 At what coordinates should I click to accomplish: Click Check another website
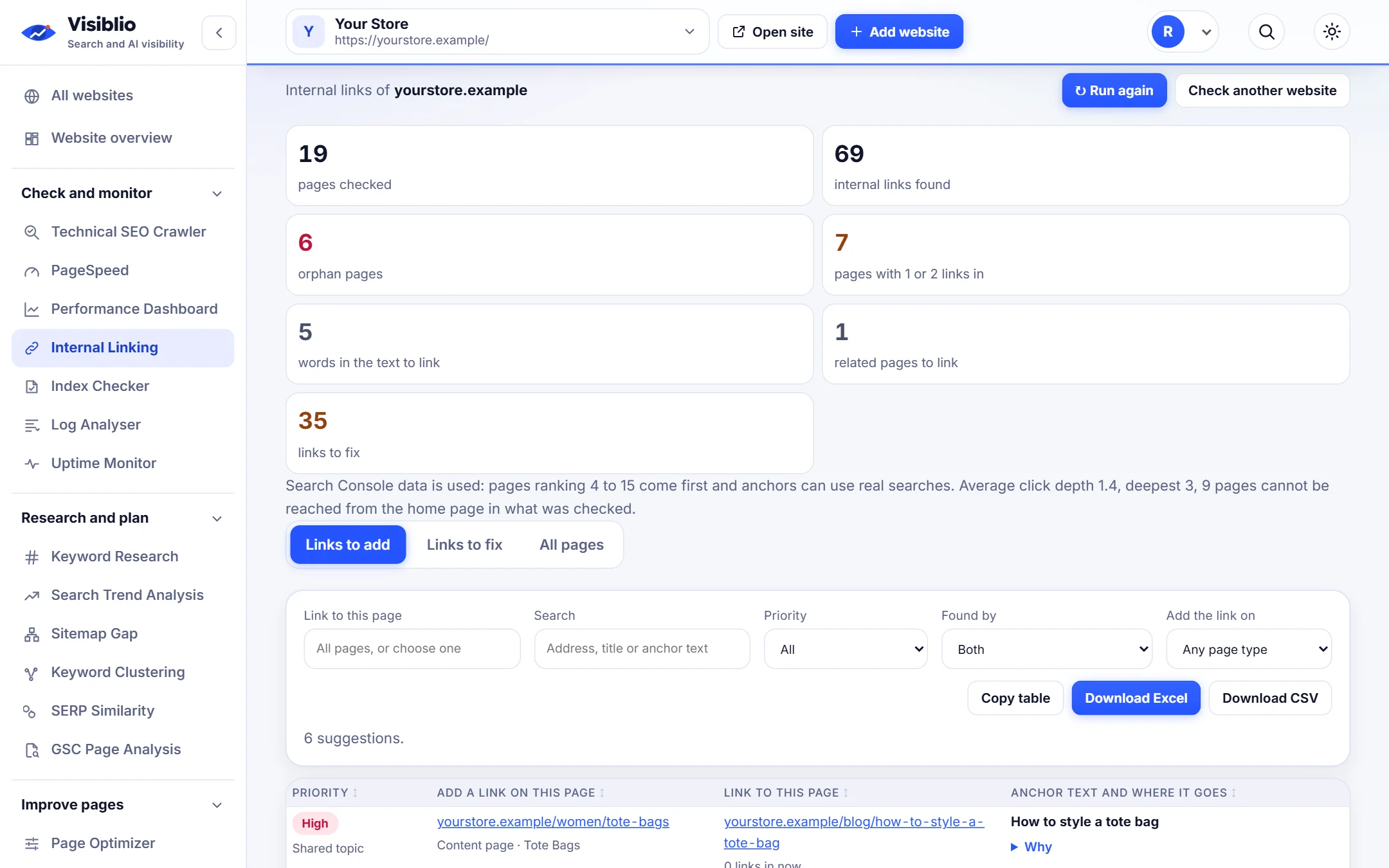1262,91
